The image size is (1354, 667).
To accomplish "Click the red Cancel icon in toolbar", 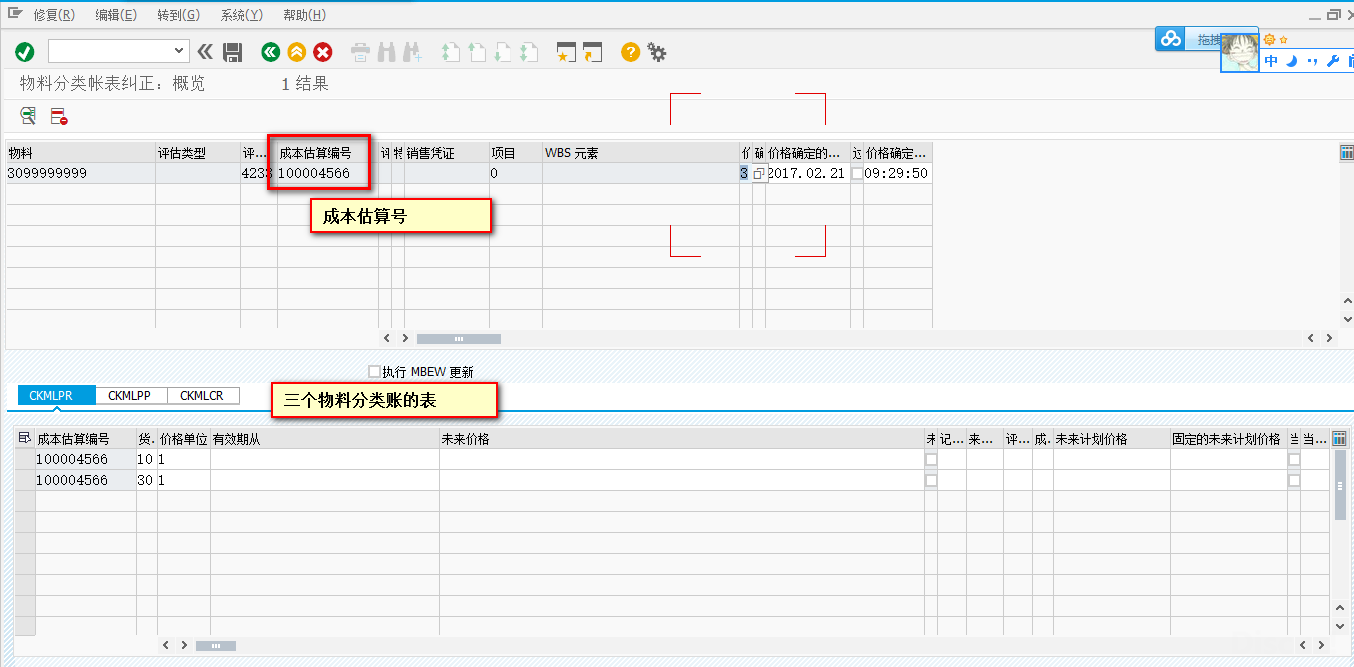I will [x=322, y=51].
